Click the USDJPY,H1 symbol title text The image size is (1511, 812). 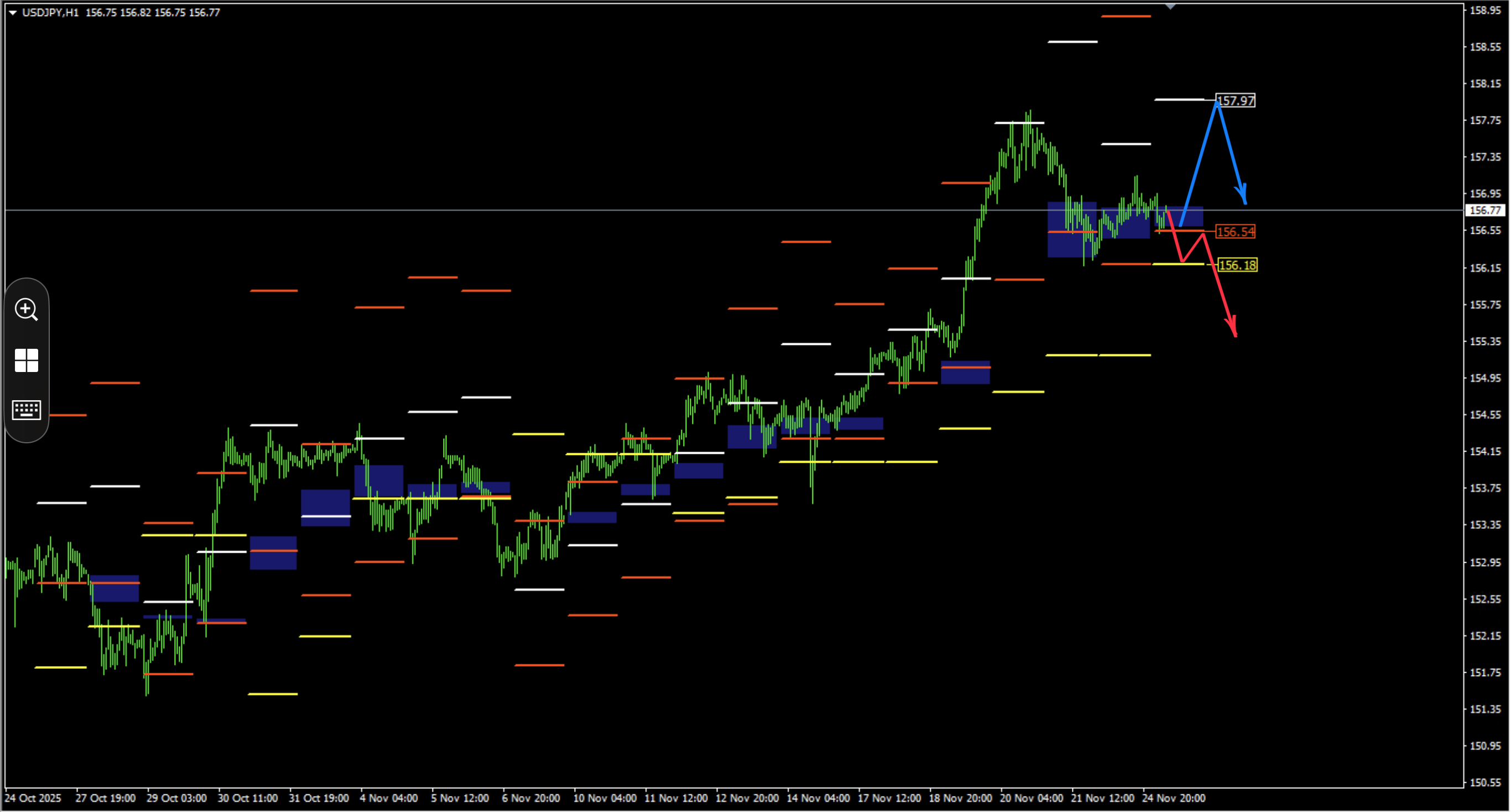pos(50,12)
